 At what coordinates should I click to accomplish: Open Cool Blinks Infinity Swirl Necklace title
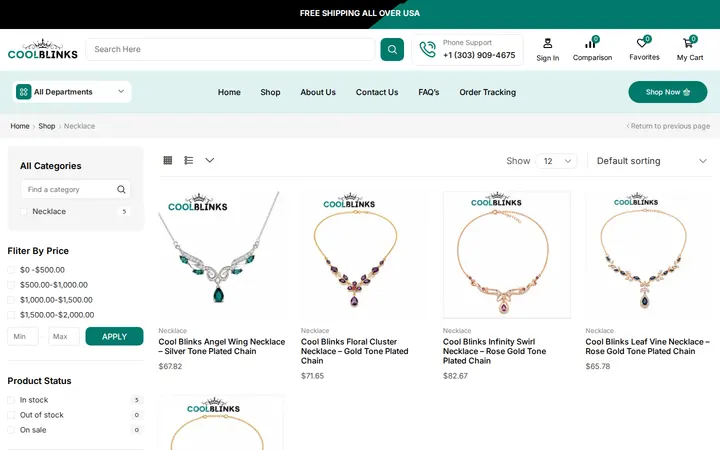[x=495, y=351]
